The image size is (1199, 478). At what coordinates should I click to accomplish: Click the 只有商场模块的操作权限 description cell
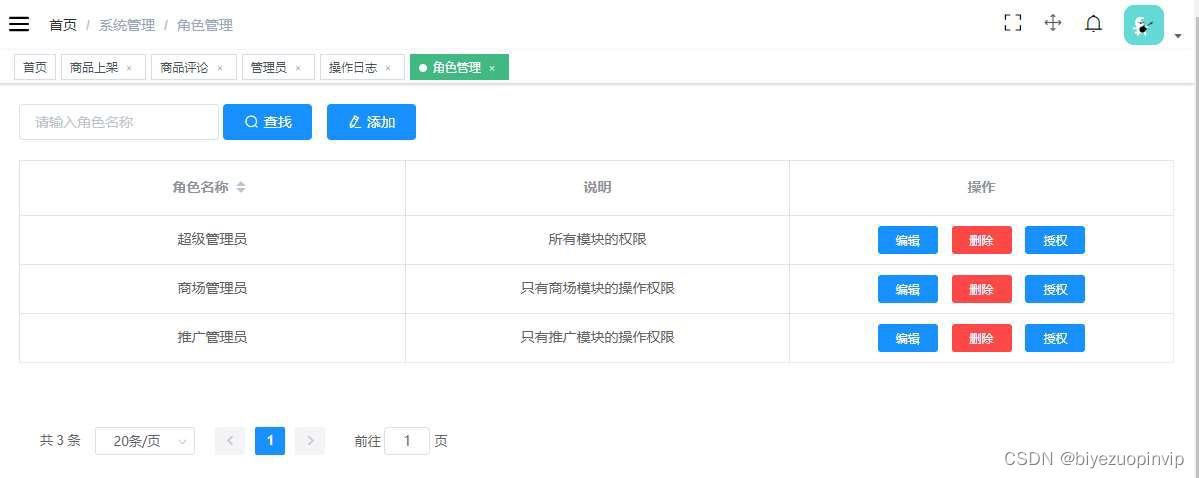pos(598,289)
